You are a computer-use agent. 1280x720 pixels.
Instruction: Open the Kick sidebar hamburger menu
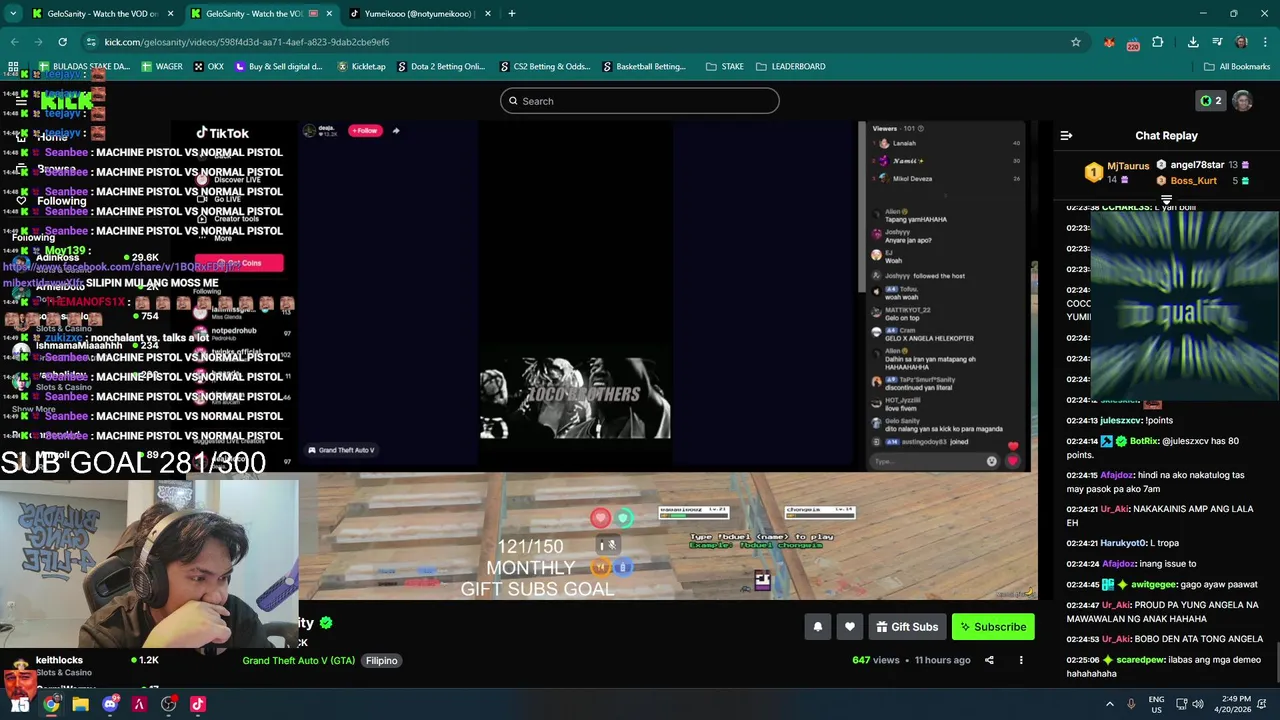click(20, 101)
